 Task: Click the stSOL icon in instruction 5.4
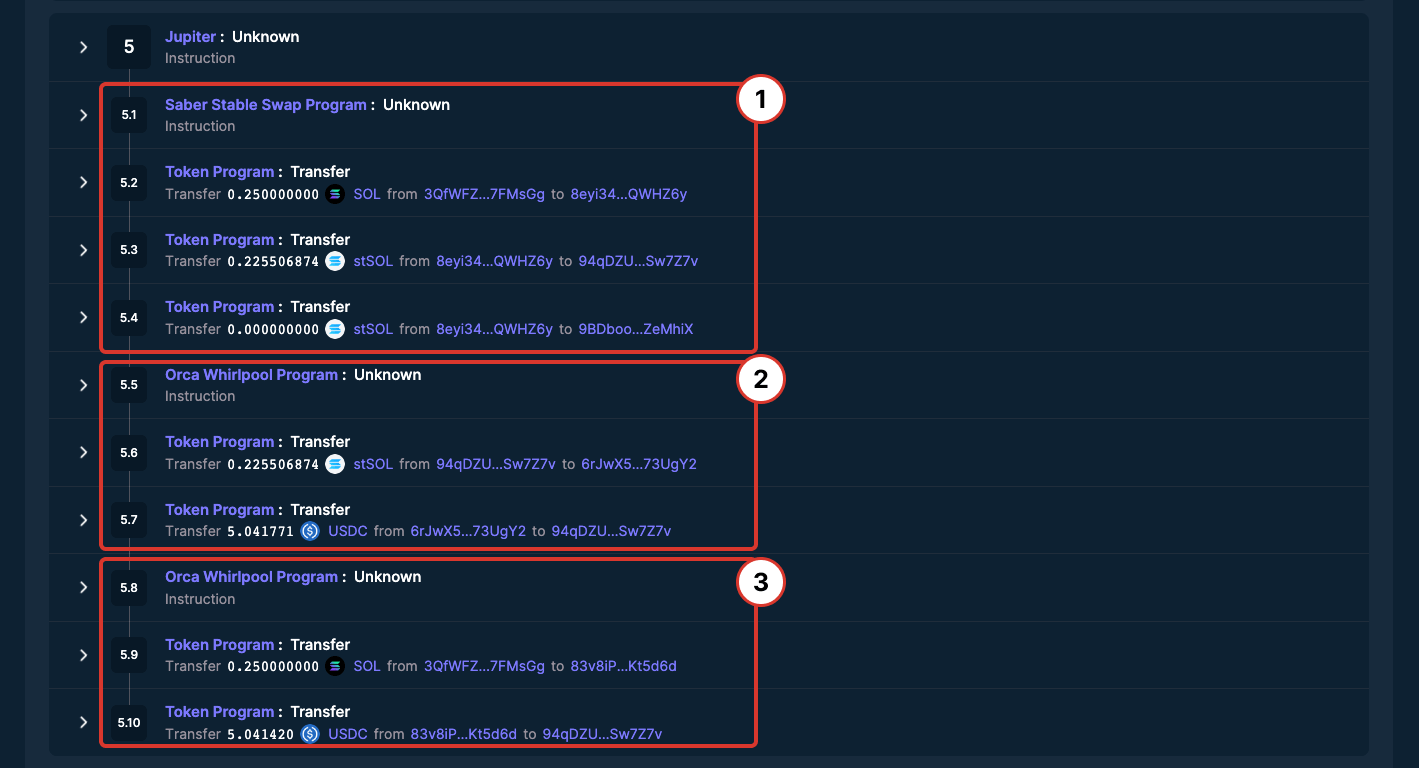click(335, 329)
